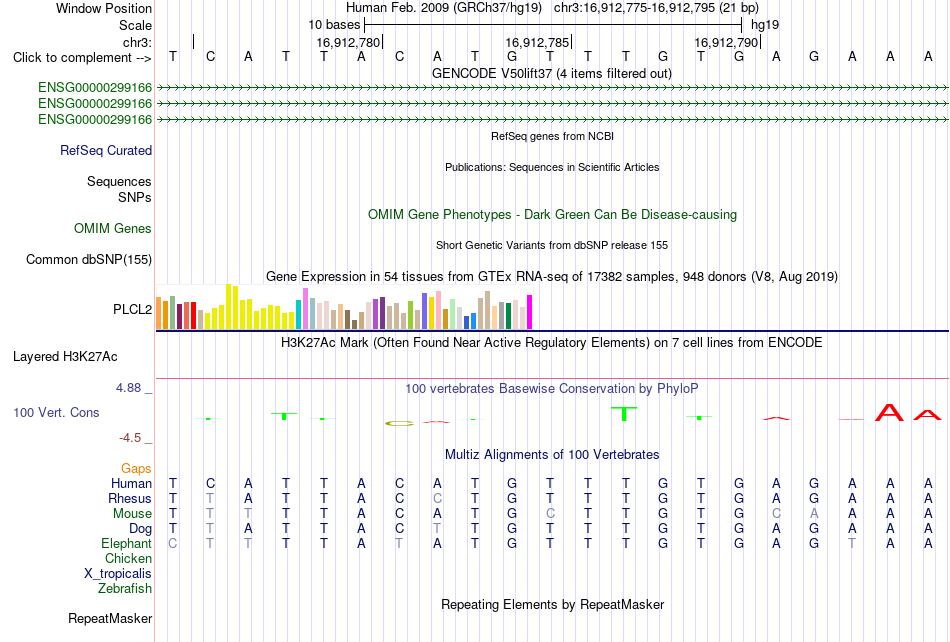Click the largest red A conservation glyph
Image resolution: width=950 pixels, height=642 pixels.
[x=889, y=412]
